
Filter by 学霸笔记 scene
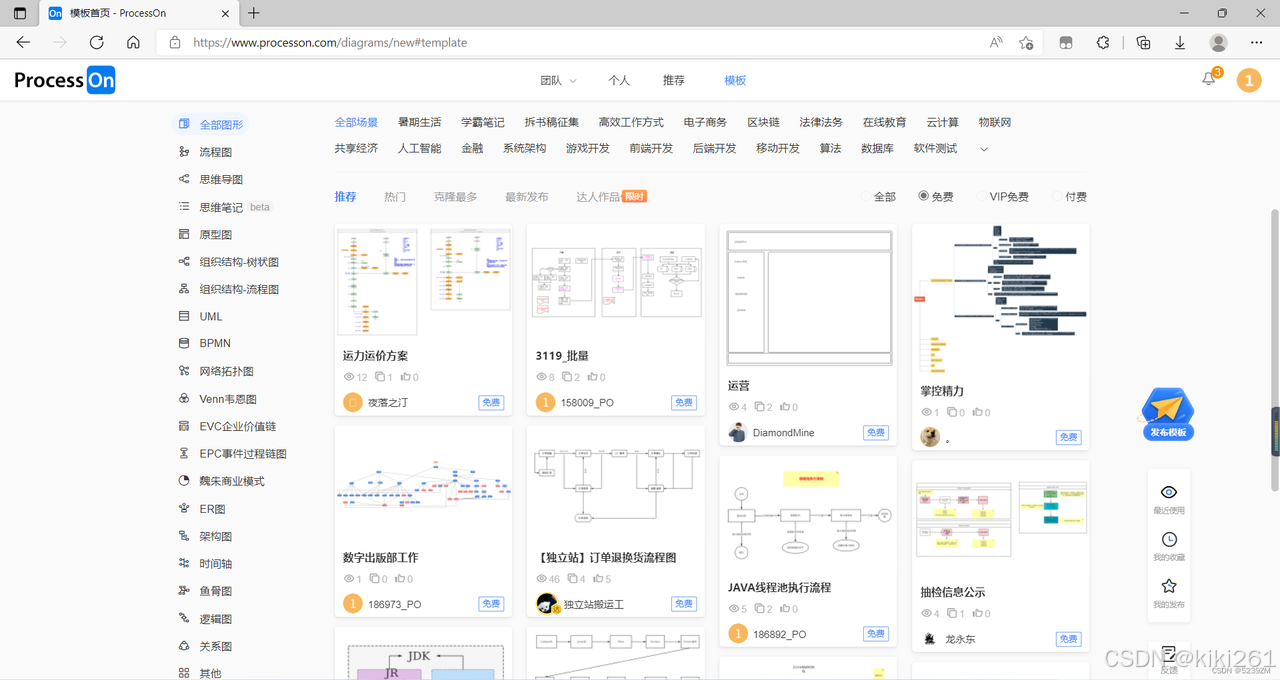pyautogui.click(x=483, y=122)
